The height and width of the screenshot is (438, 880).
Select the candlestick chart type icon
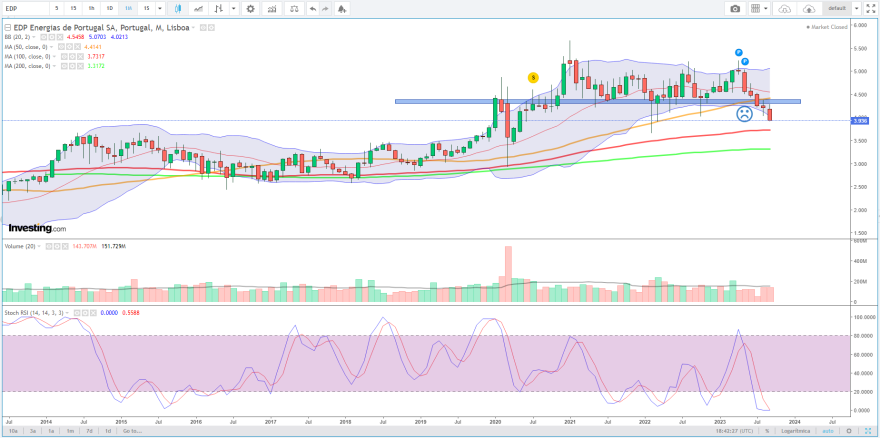tap(178, 8)
